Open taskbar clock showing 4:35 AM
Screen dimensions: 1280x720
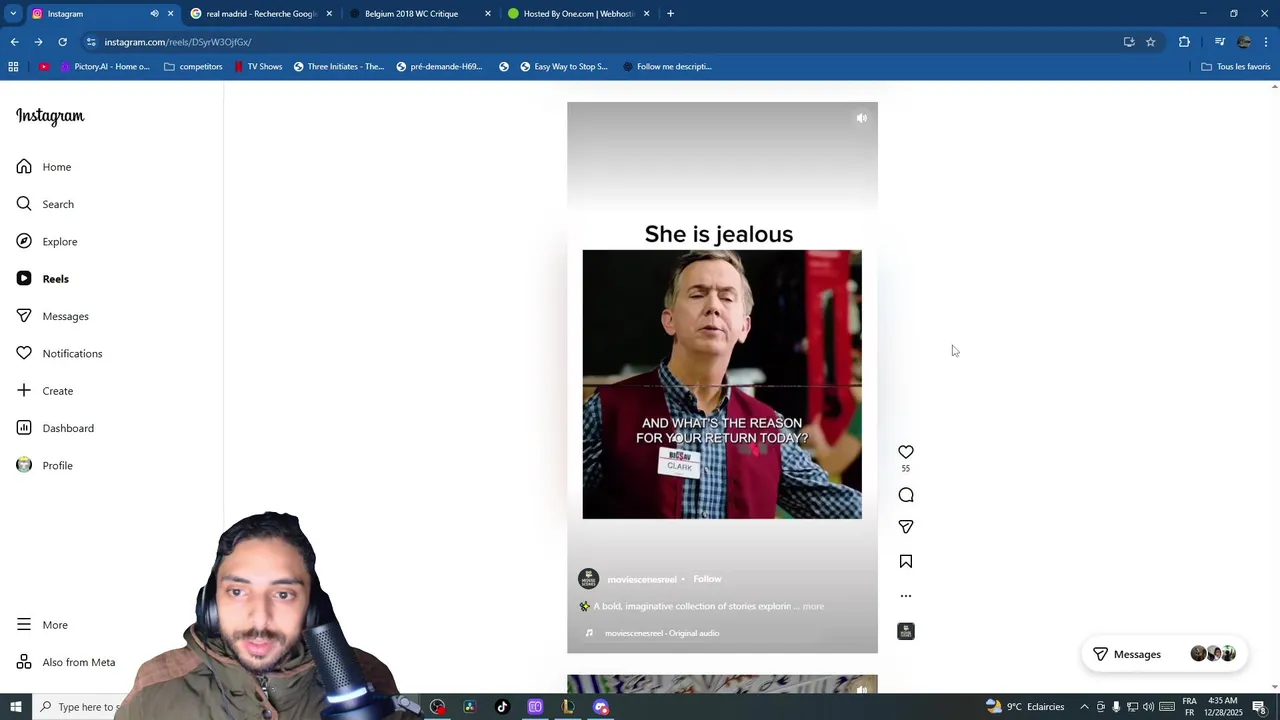tap(1222, 707)
